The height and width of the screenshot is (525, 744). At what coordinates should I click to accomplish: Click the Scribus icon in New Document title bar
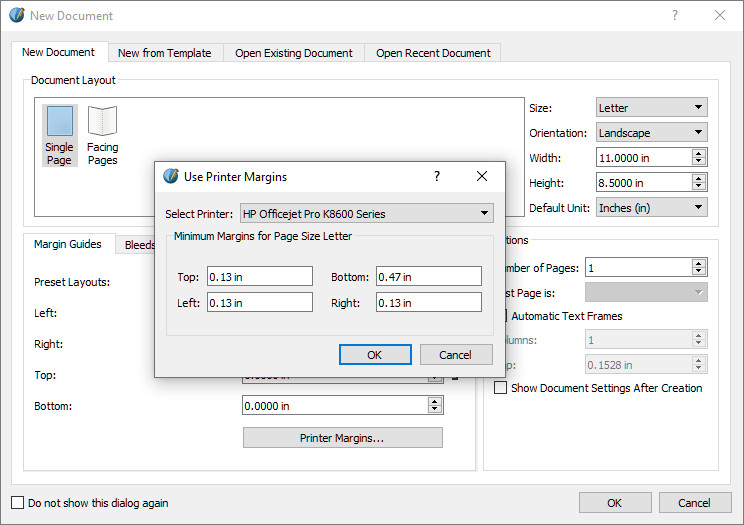coord(16,16)
